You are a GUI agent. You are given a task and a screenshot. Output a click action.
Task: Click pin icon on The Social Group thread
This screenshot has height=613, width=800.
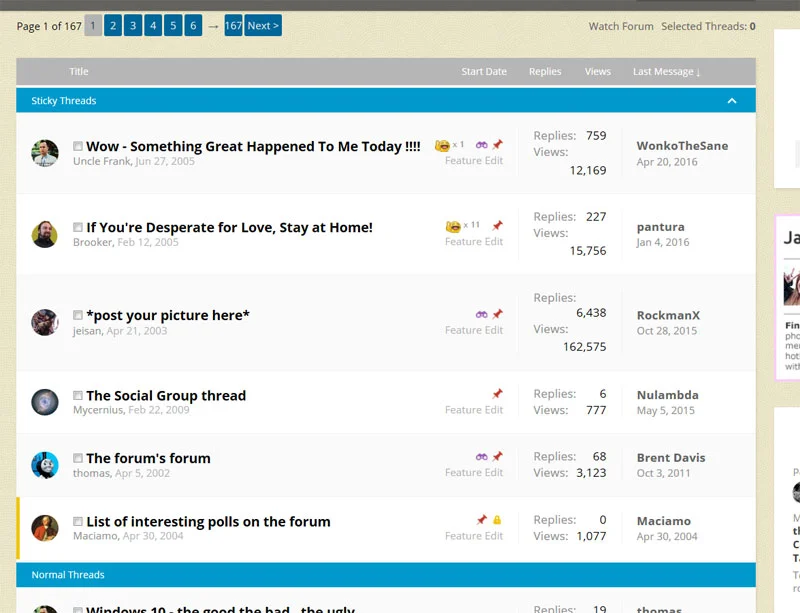(497, 394)
